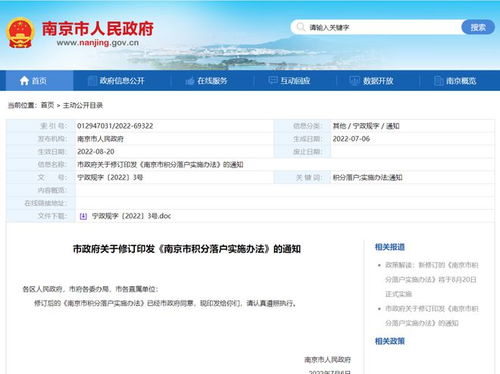Click the 相关报道 section heading
This screenshot has width=500, height=374.
(390, 247)
